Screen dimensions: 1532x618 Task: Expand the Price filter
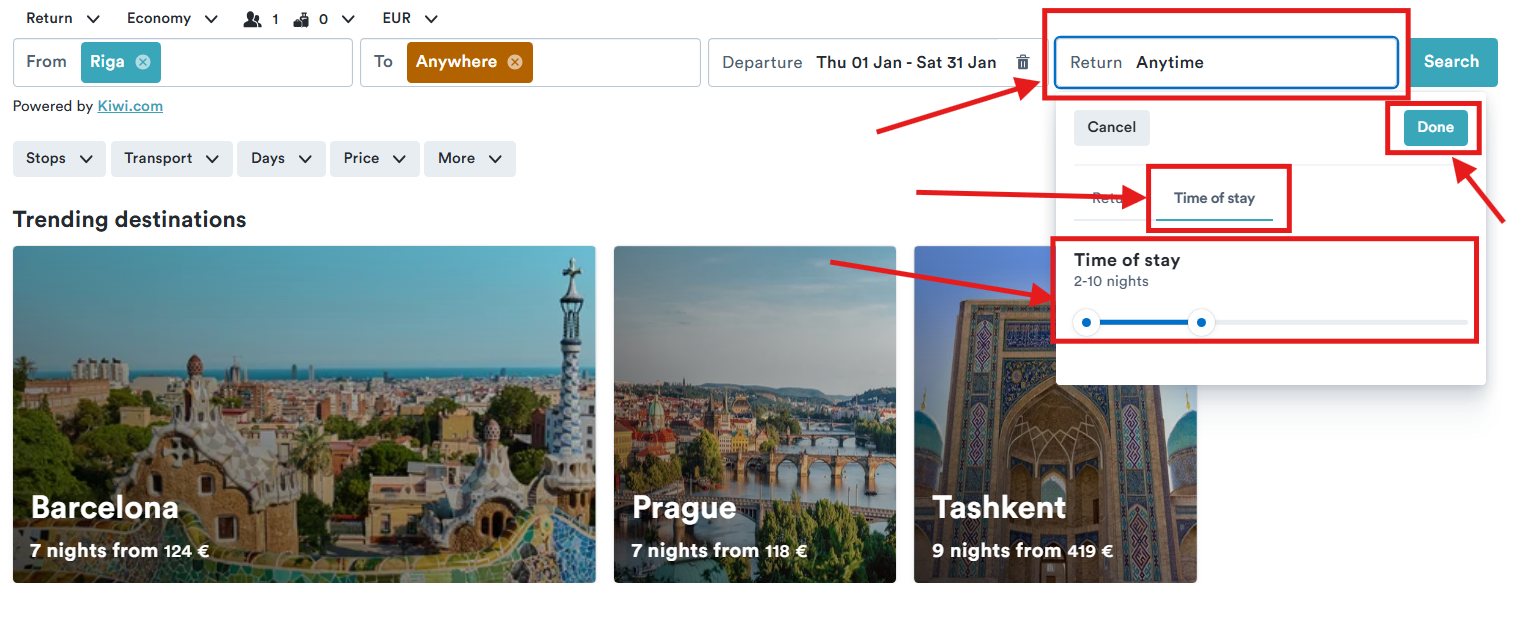click(374, 158)
